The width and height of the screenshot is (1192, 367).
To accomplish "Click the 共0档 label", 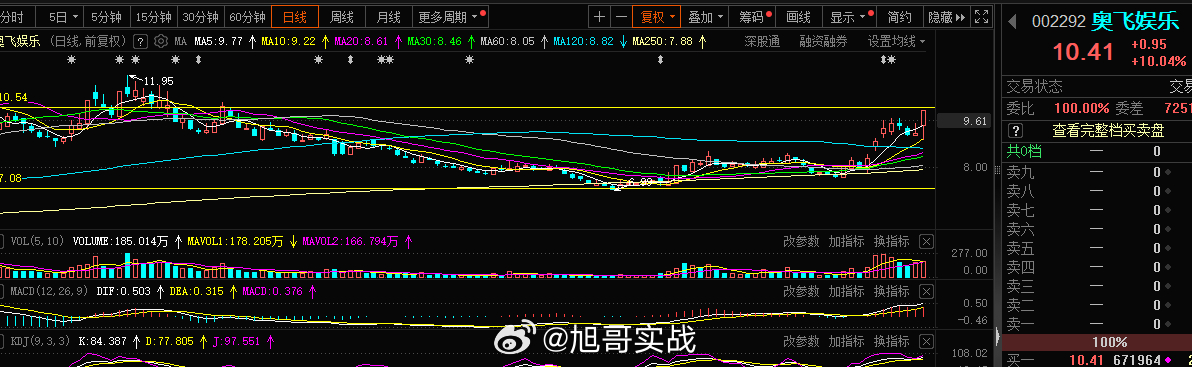I will point(1025,151).
